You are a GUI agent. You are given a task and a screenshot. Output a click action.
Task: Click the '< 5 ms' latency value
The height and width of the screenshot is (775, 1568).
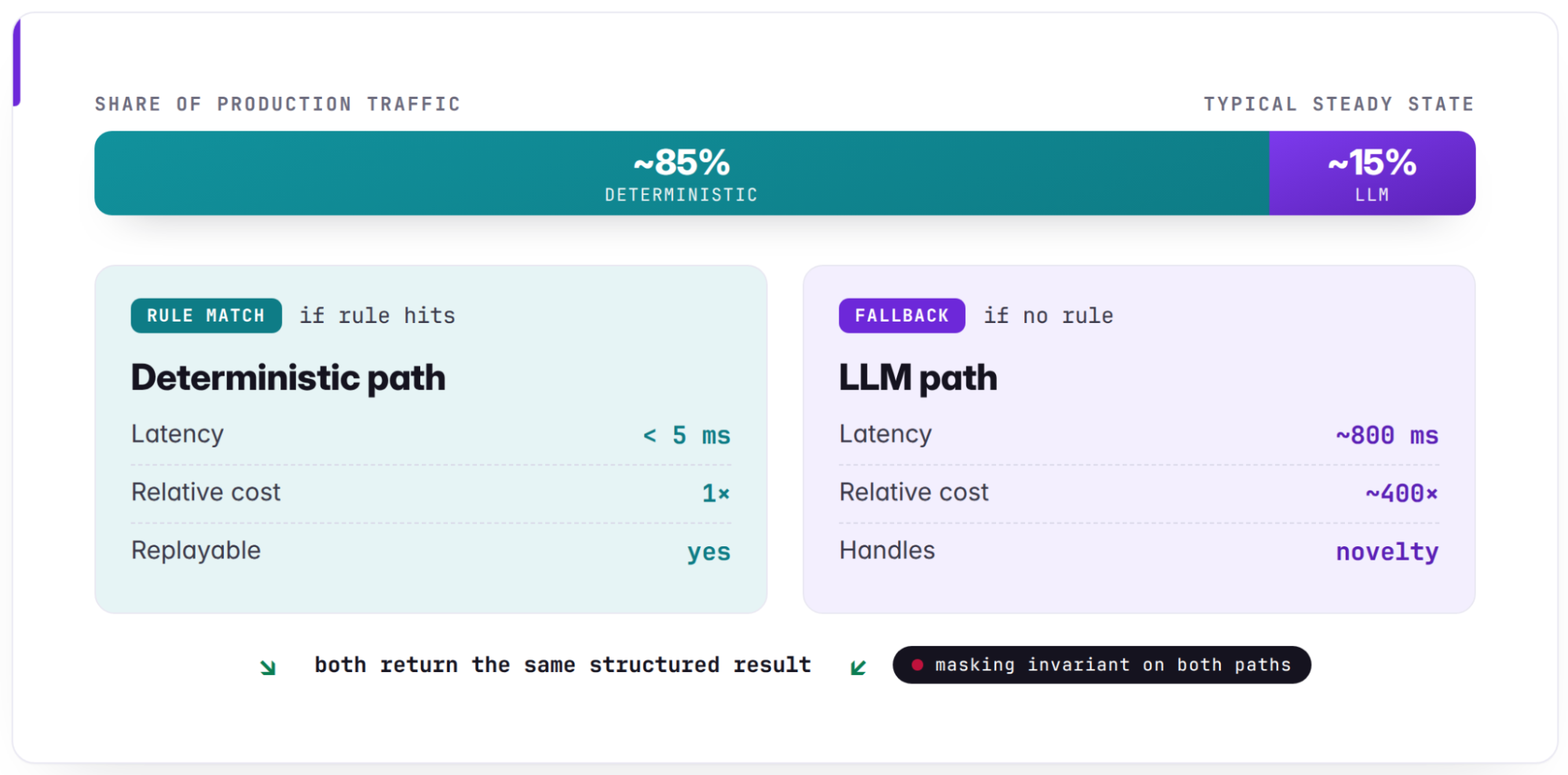coord(687,435)
